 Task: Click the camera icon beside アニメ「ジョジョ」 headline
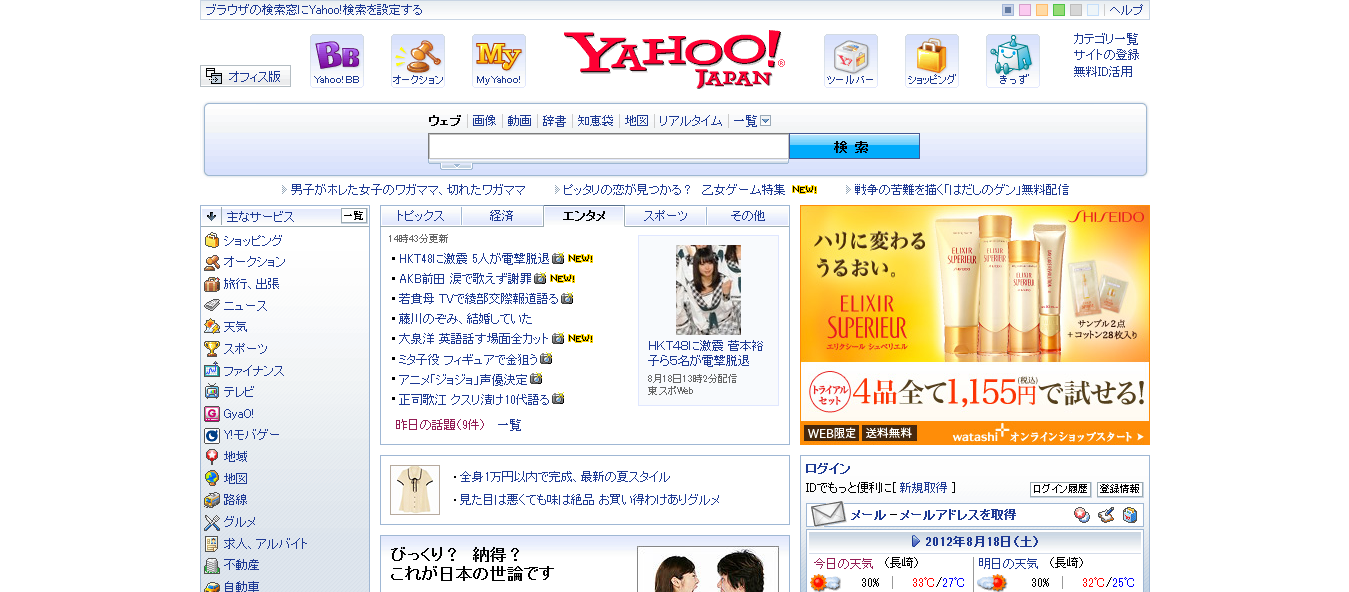pos(536,379)
